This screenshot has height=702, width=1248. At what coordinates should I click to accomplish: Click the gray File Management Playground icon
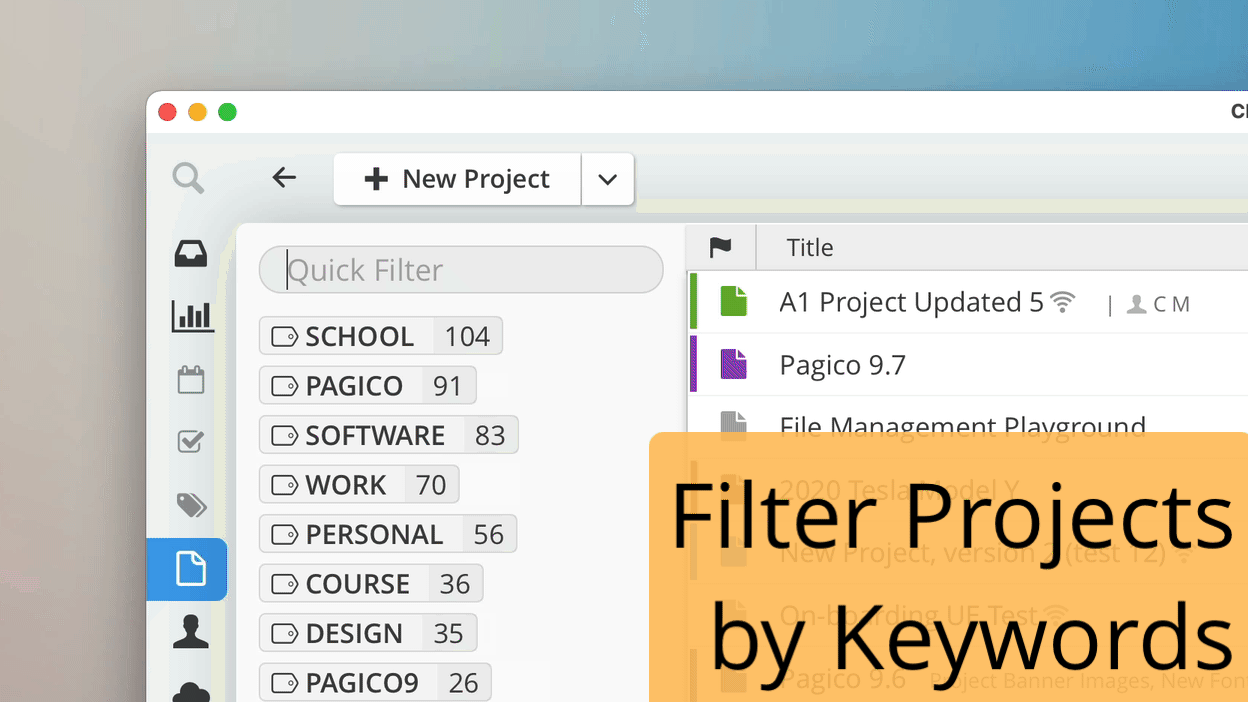click(x=734, y=424)
